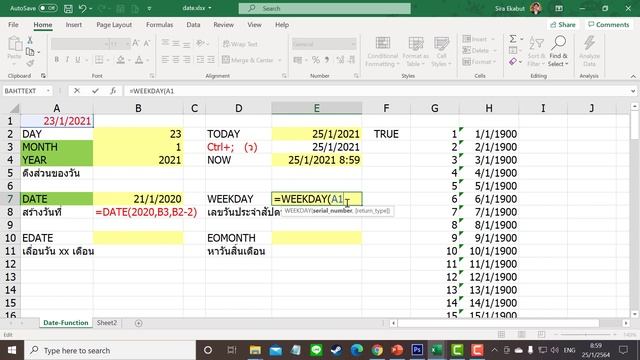Open the Name Box dropdown arrow
The width and height of the screenshot is (640, 360).
(x=48, y=91)
